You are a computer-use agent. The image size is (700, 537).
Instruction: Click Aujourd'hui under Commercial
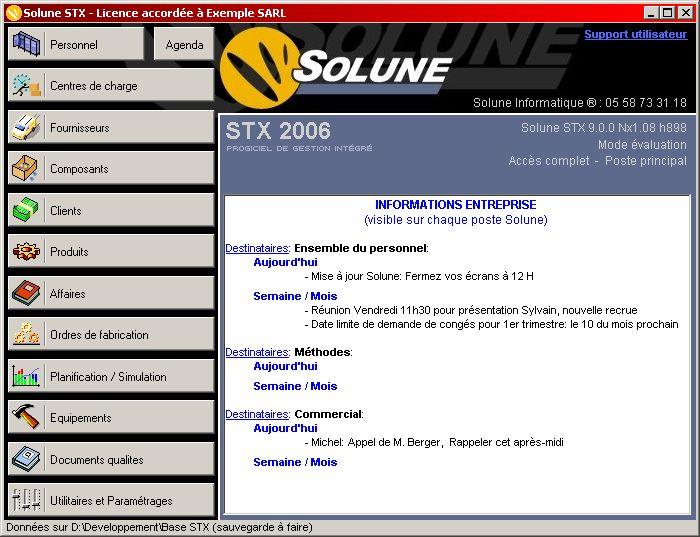click(x=285, y=428)
